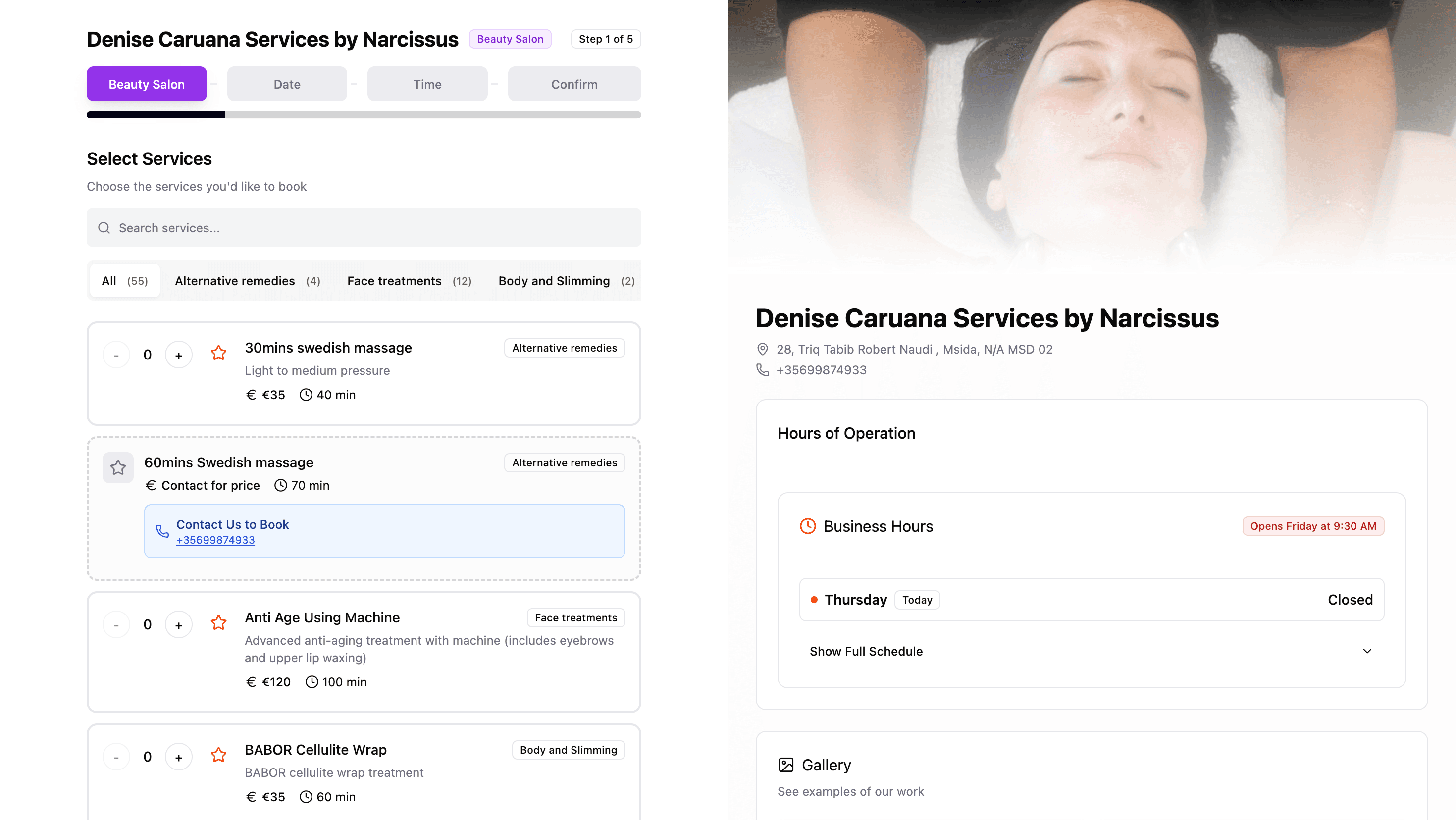Click the clock icon beside 100 min
The height and width of the screenshot is (820, 1456).
(312, 682)
